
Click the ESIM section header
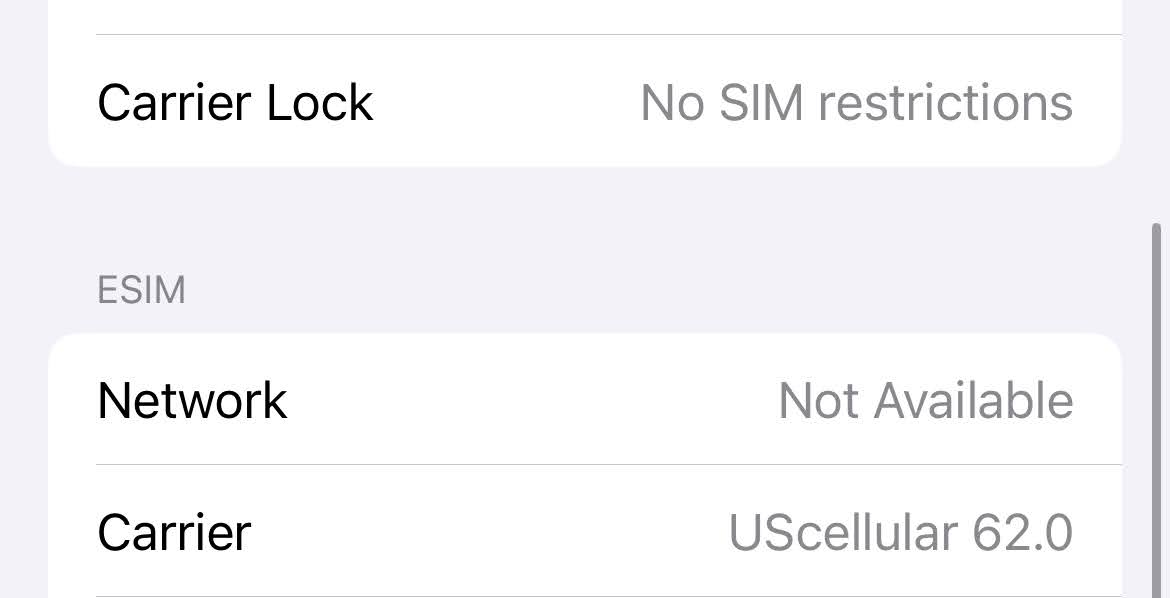coord(141,290)
